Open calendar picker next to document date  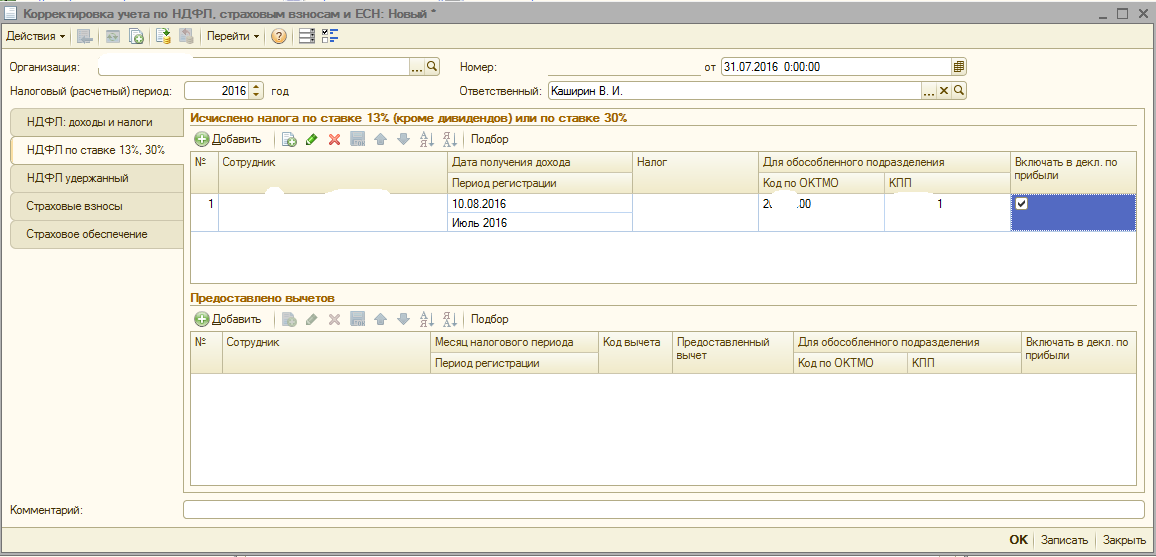959,67
